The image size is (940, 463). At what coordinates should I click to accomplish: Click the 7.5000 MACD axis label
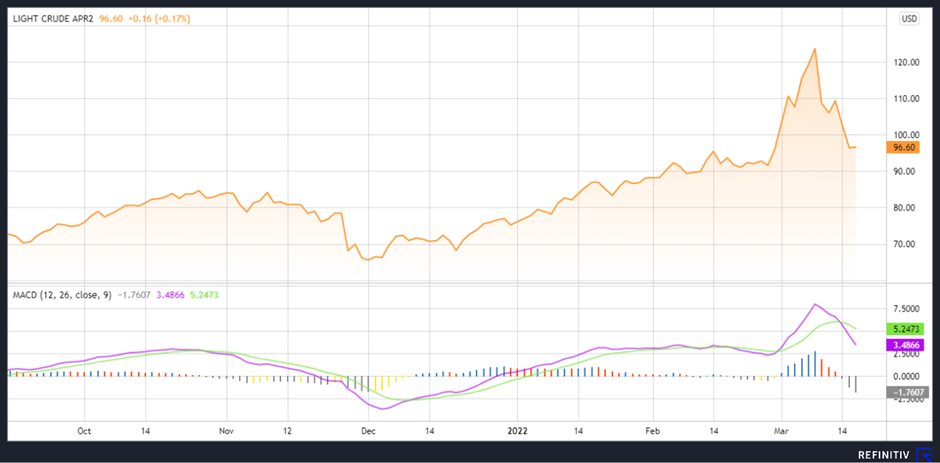tap(905, 308)
